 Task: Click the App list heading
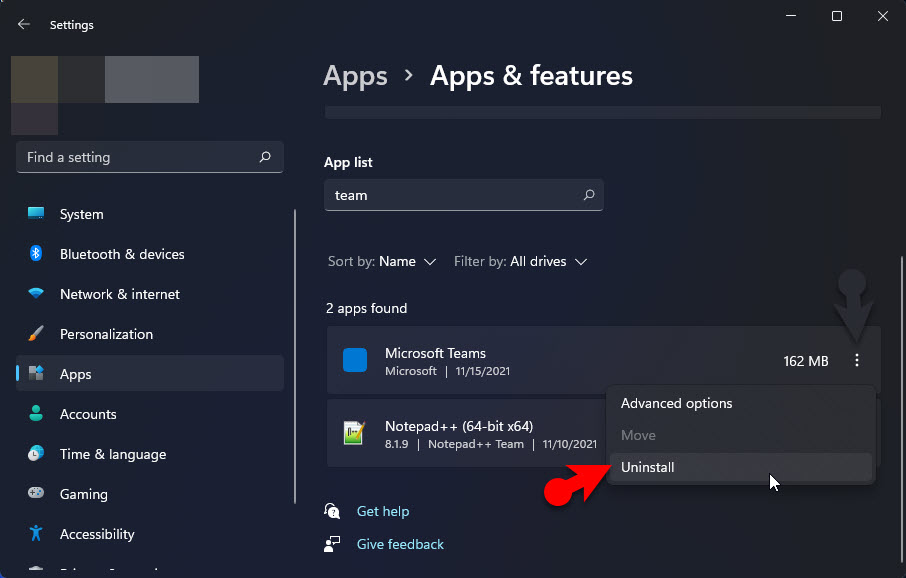point(348,162)
